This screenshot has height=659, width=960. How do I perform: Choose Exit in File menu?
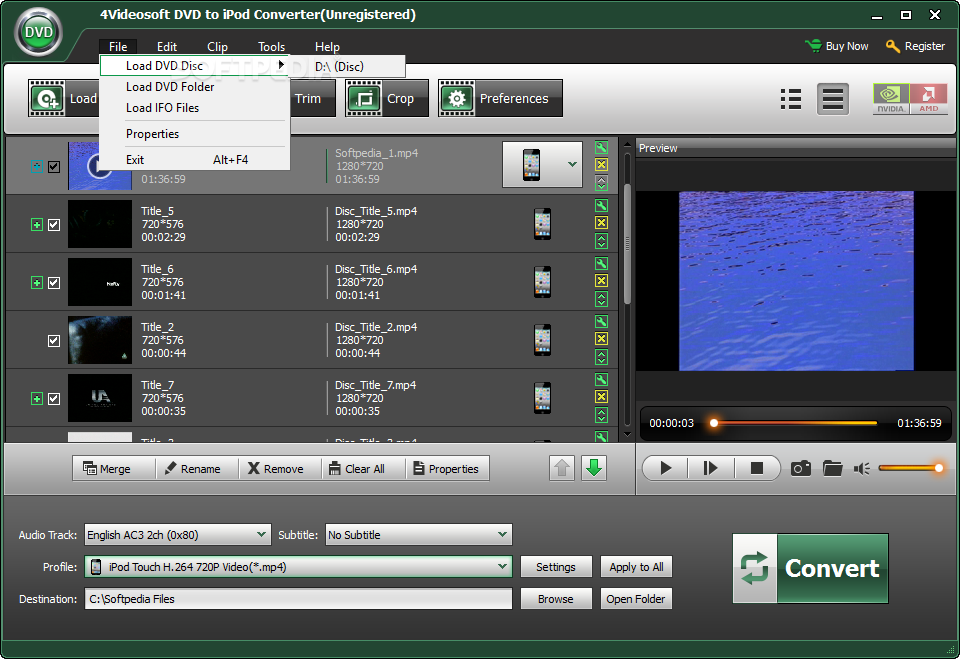tap(195, 160)
